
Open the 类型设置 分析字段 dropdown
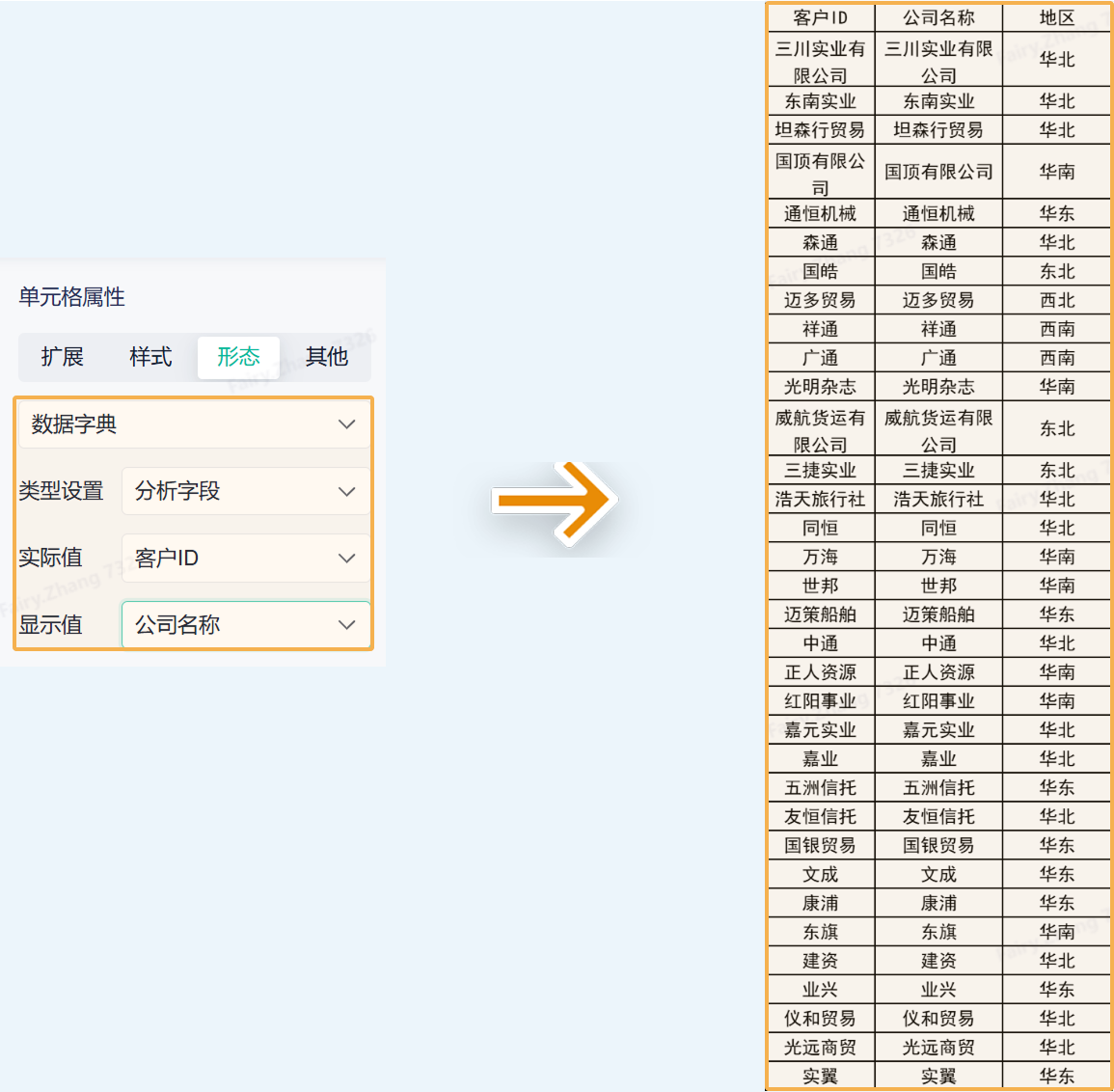[x=246, y=491]
